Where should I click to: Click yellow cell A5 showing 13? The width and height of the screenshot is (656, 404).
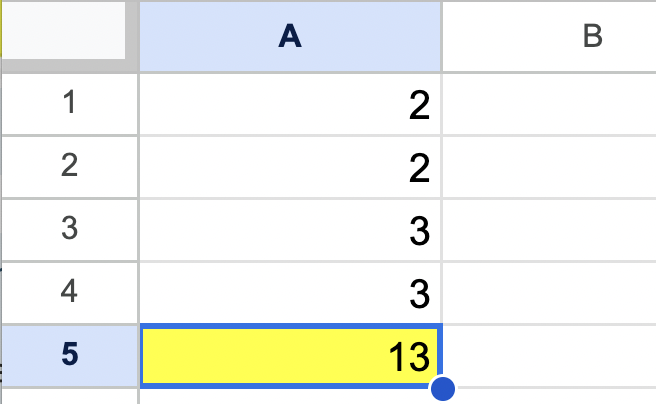click(x=290, y=355)
